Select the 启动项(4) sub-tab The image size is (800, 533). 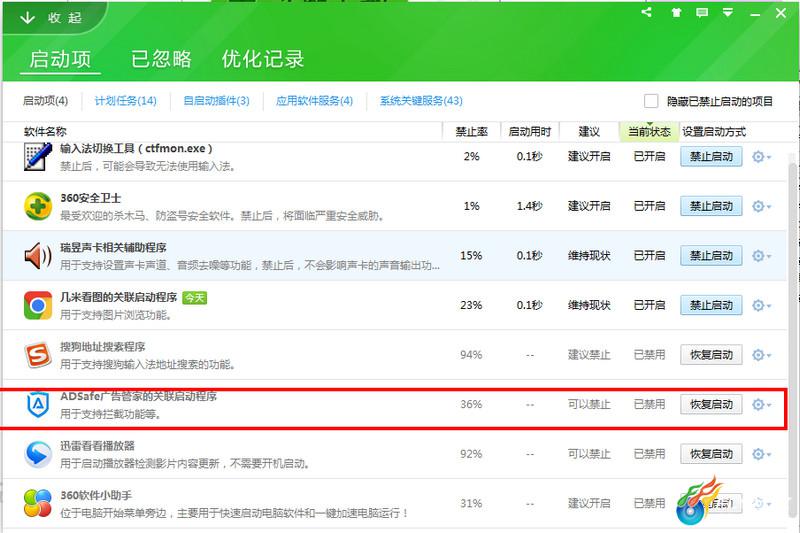pyautogui.click(x=45, y=100)
